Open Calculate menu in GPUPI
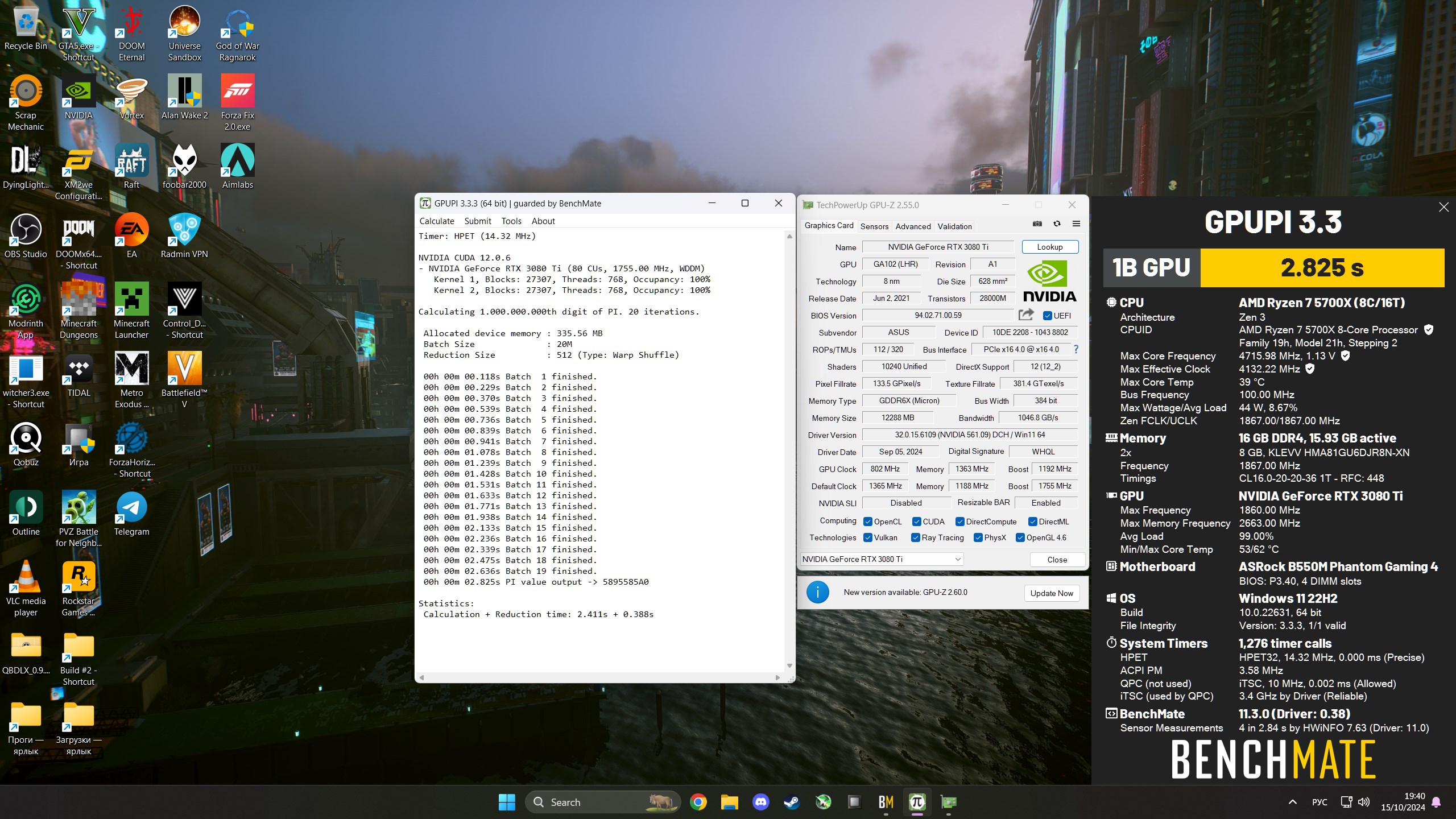Viewport: 1456px width, 819px height. point(437,221)
